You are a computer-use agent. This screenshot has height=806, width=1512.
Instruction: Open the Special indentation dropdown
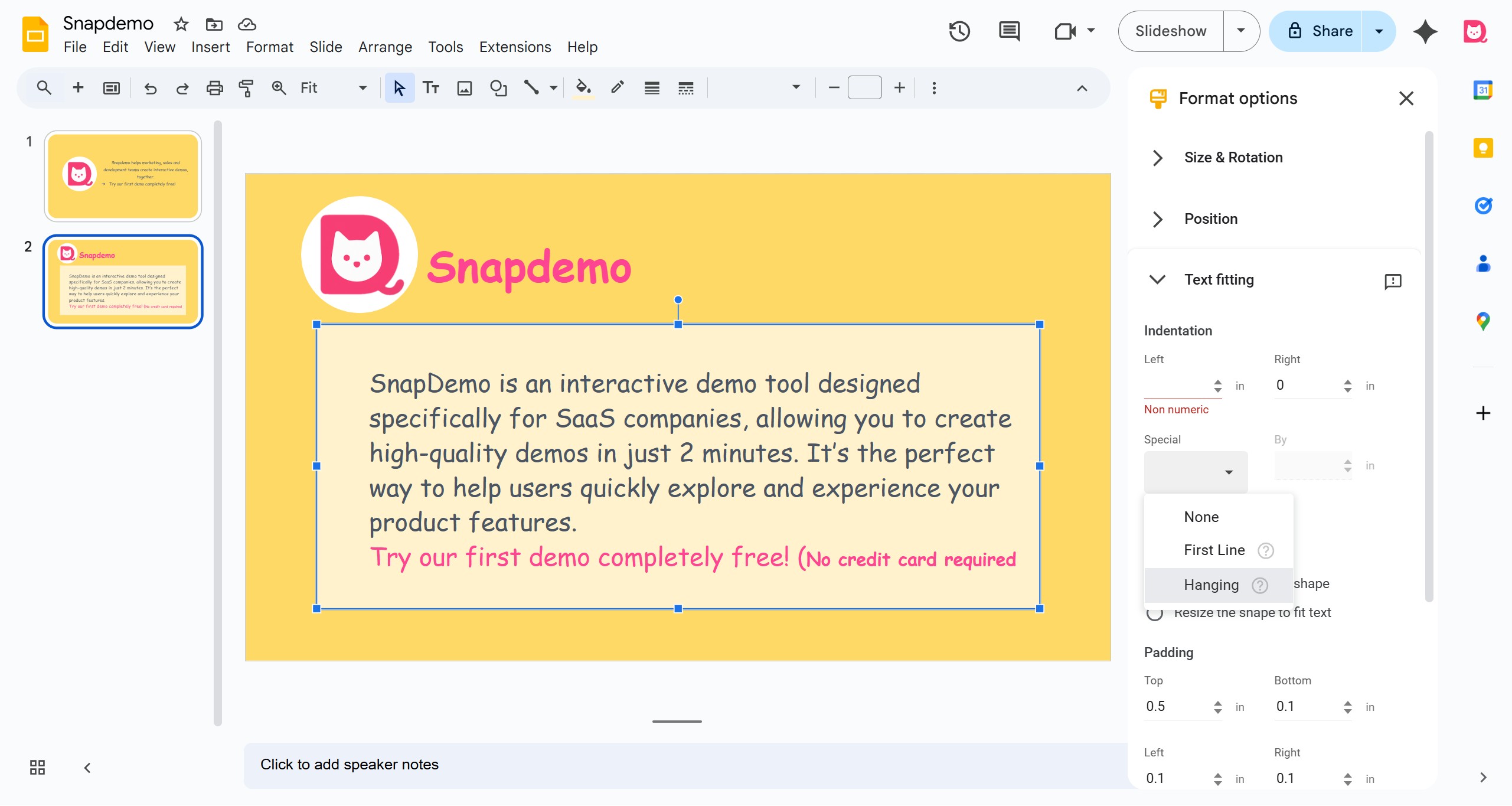[x=1196, y=472]
